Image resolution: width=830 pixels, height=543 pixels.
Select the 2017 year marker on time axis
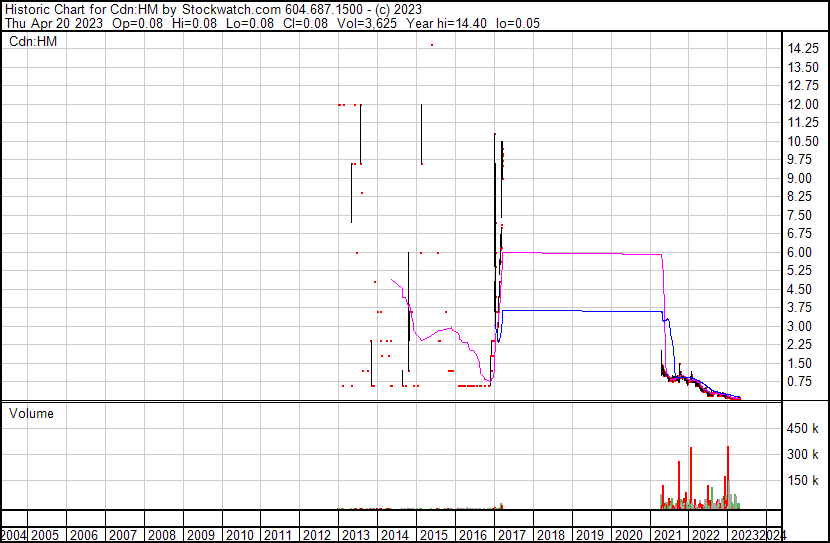click(511, 535)
